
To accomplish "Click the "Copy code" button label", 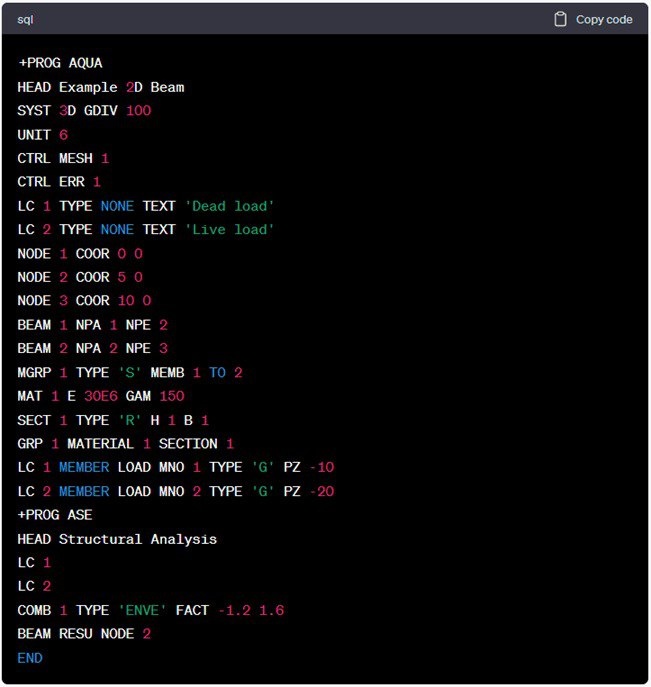I will click(x=604, y=20).
